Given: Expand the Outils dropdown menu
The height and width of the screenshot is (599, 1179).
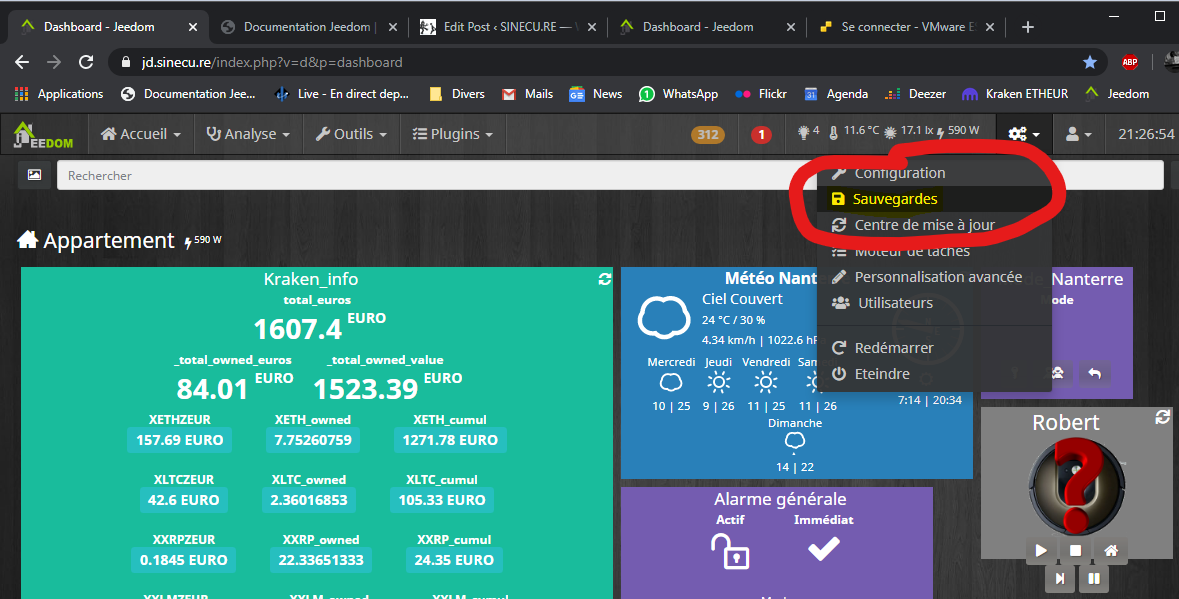Looking at the screenshot, I should (x=351, y=135).
